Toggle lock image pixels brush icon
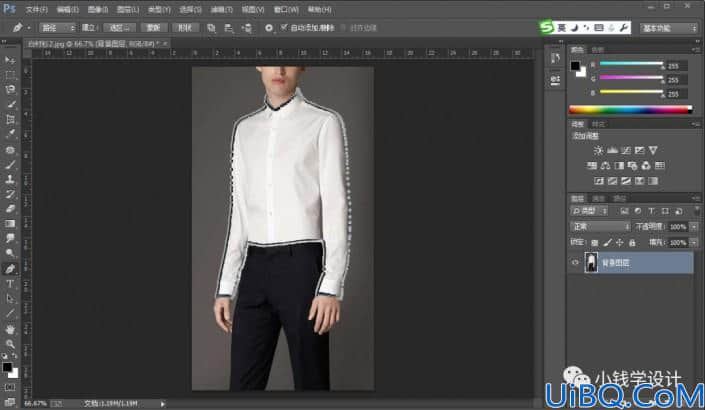The width and height of the screenshot is (705, 410). [607, 243]
